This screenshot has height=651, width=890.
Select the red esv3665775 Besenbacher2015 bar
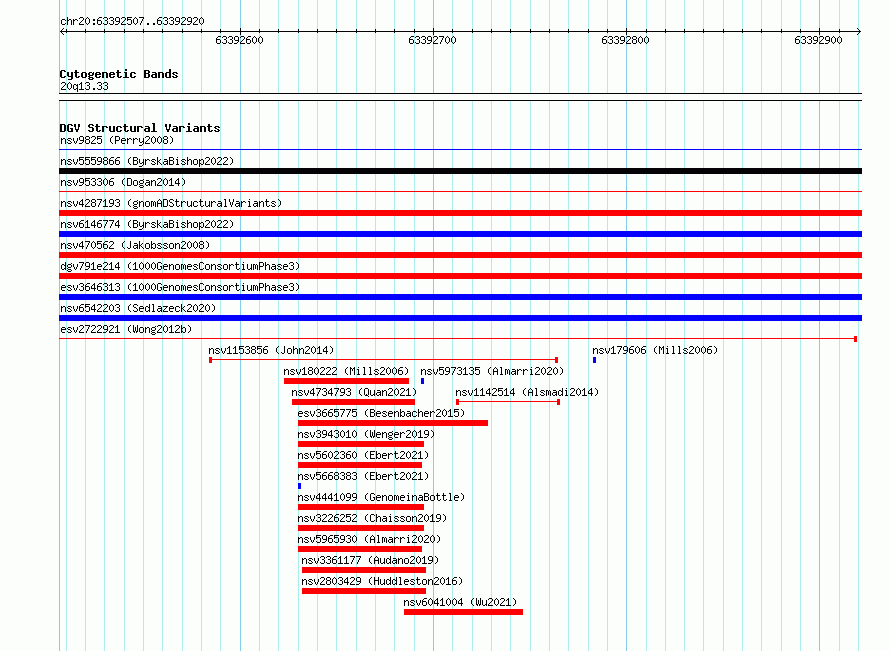[x=393, y=423]
